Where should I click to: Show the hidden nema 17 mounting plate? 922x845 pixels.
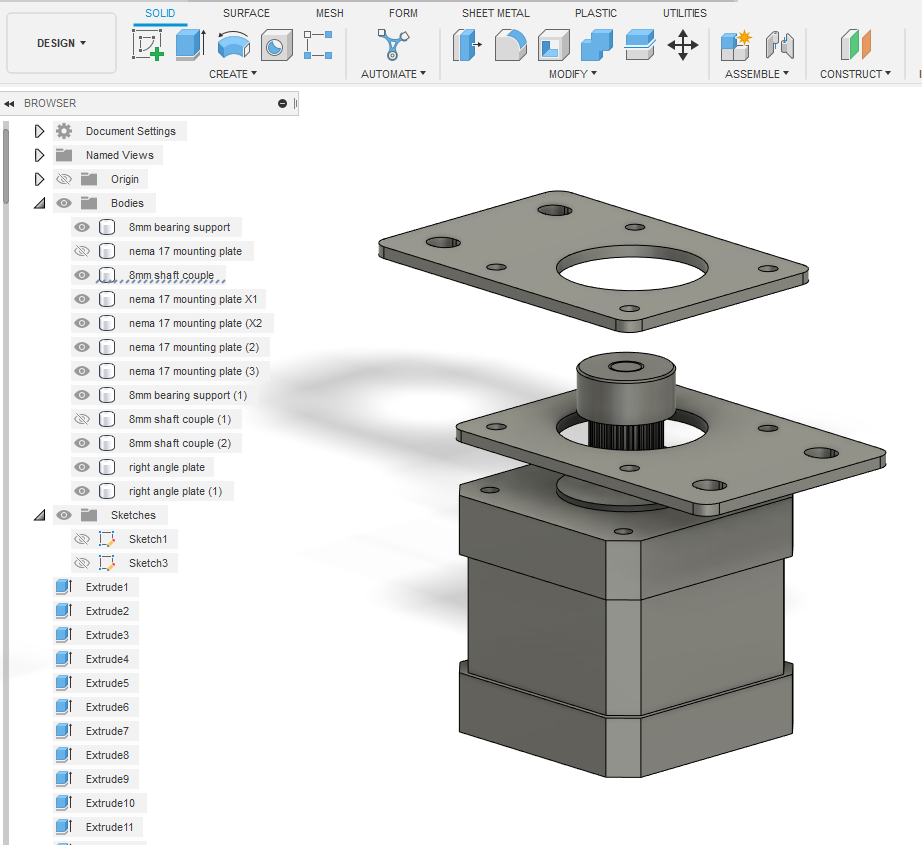(82, 251)
